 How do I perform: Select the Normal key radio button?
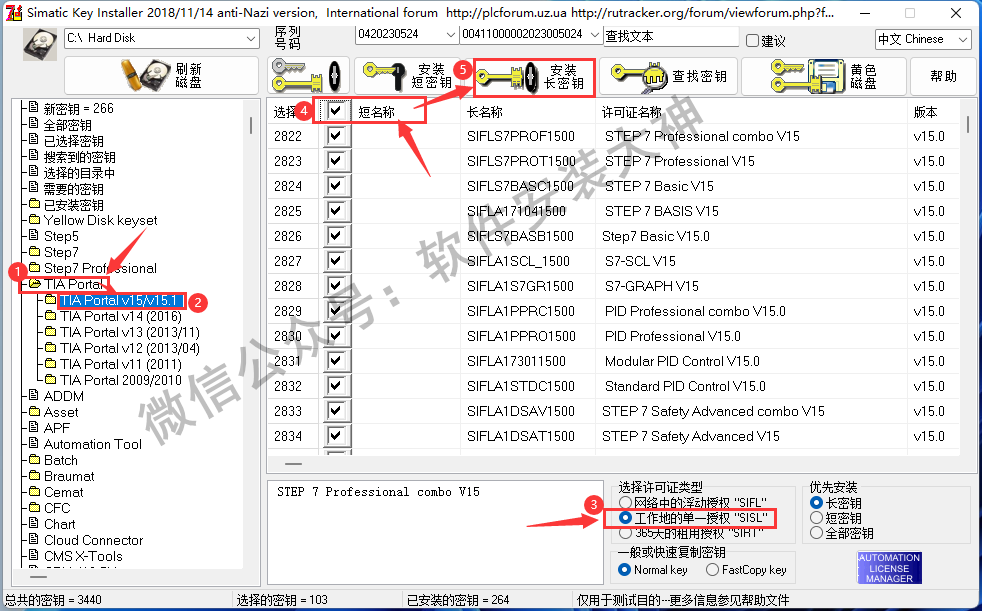point(624,570)
